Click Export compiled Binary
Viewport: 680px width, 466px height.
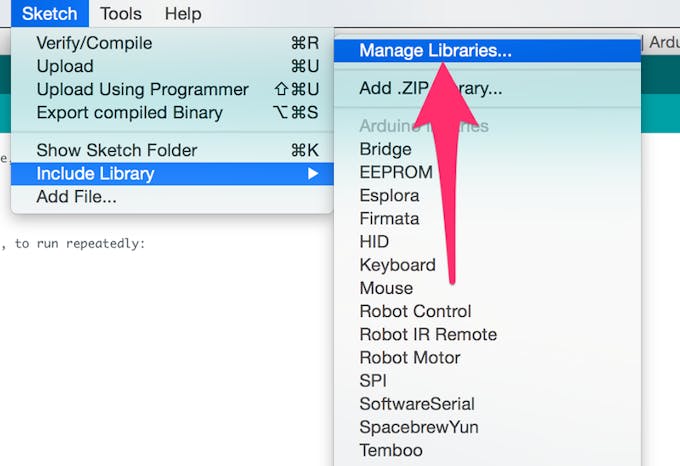click(129, 112)
